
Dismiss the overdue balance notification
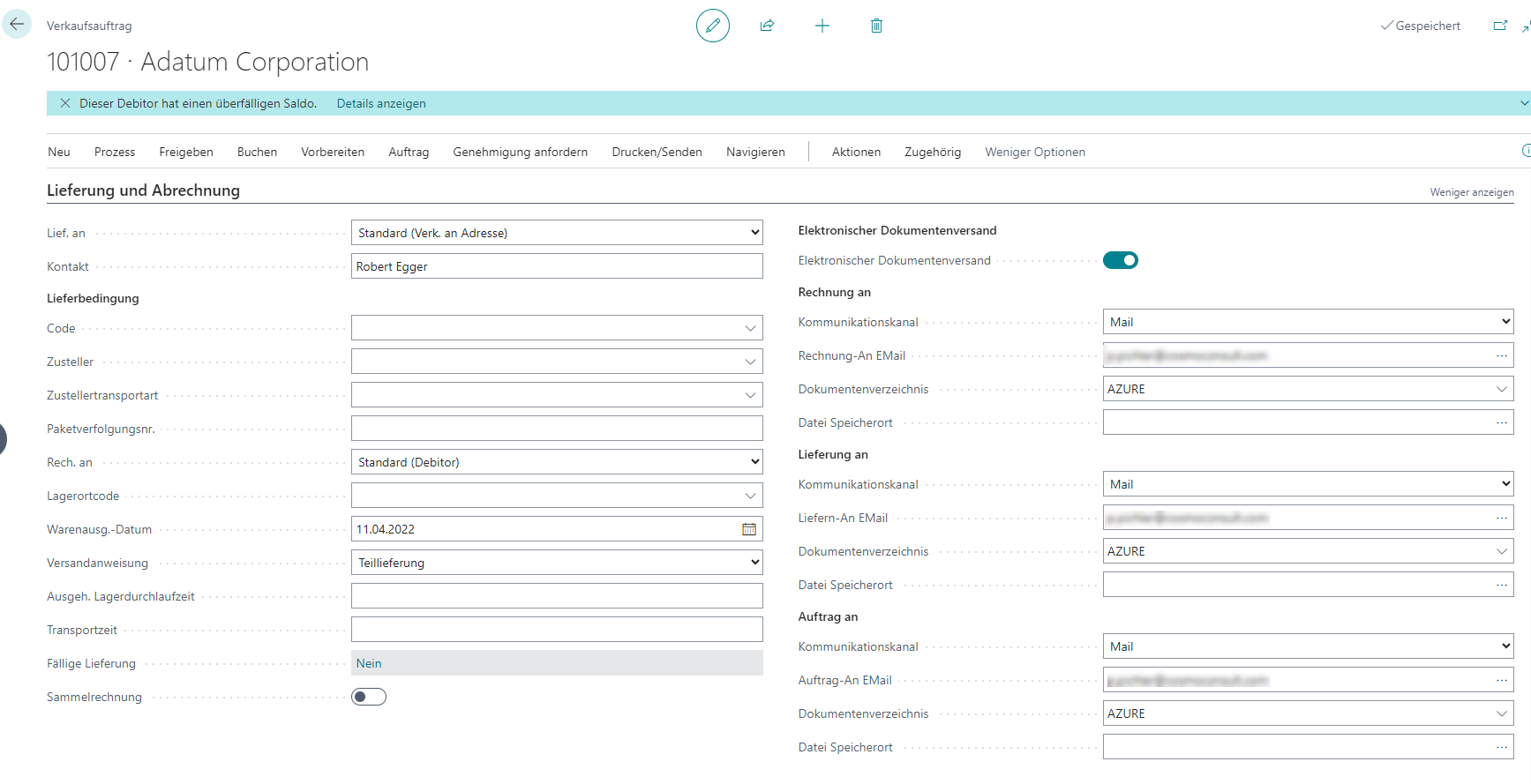click(x=65, y=103)
